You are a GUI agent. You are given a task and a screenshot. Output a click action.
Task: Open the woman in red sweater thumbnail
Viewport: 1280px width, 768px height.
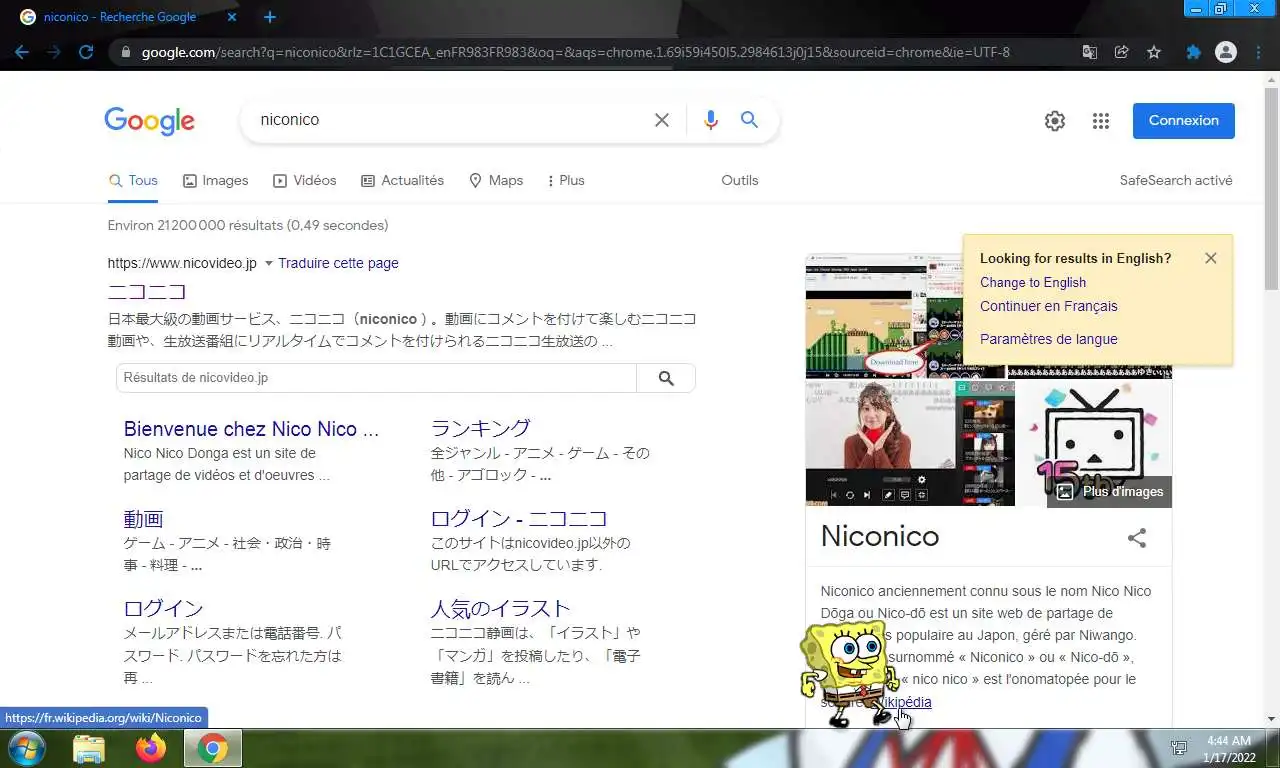[879, 442]
